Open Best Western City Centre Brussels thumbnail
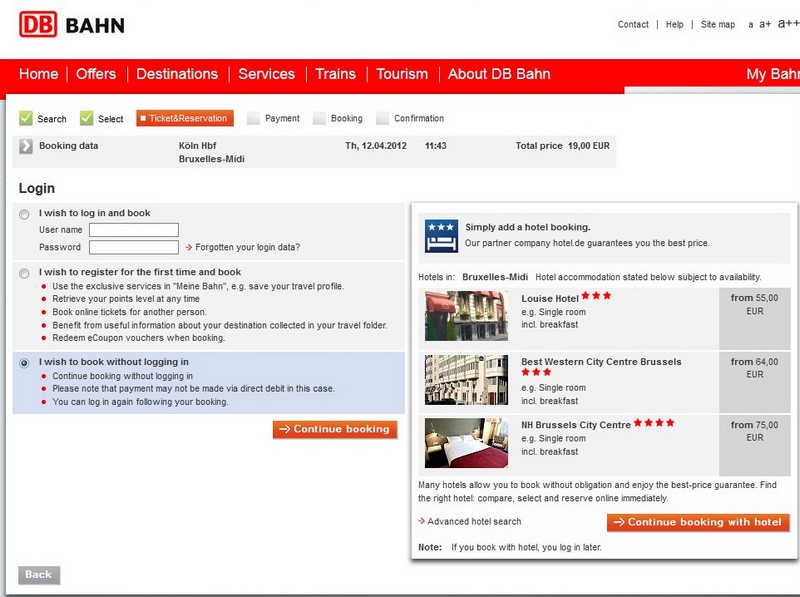The width and height of the screenshot is (800, 597). tap(466, 380)
